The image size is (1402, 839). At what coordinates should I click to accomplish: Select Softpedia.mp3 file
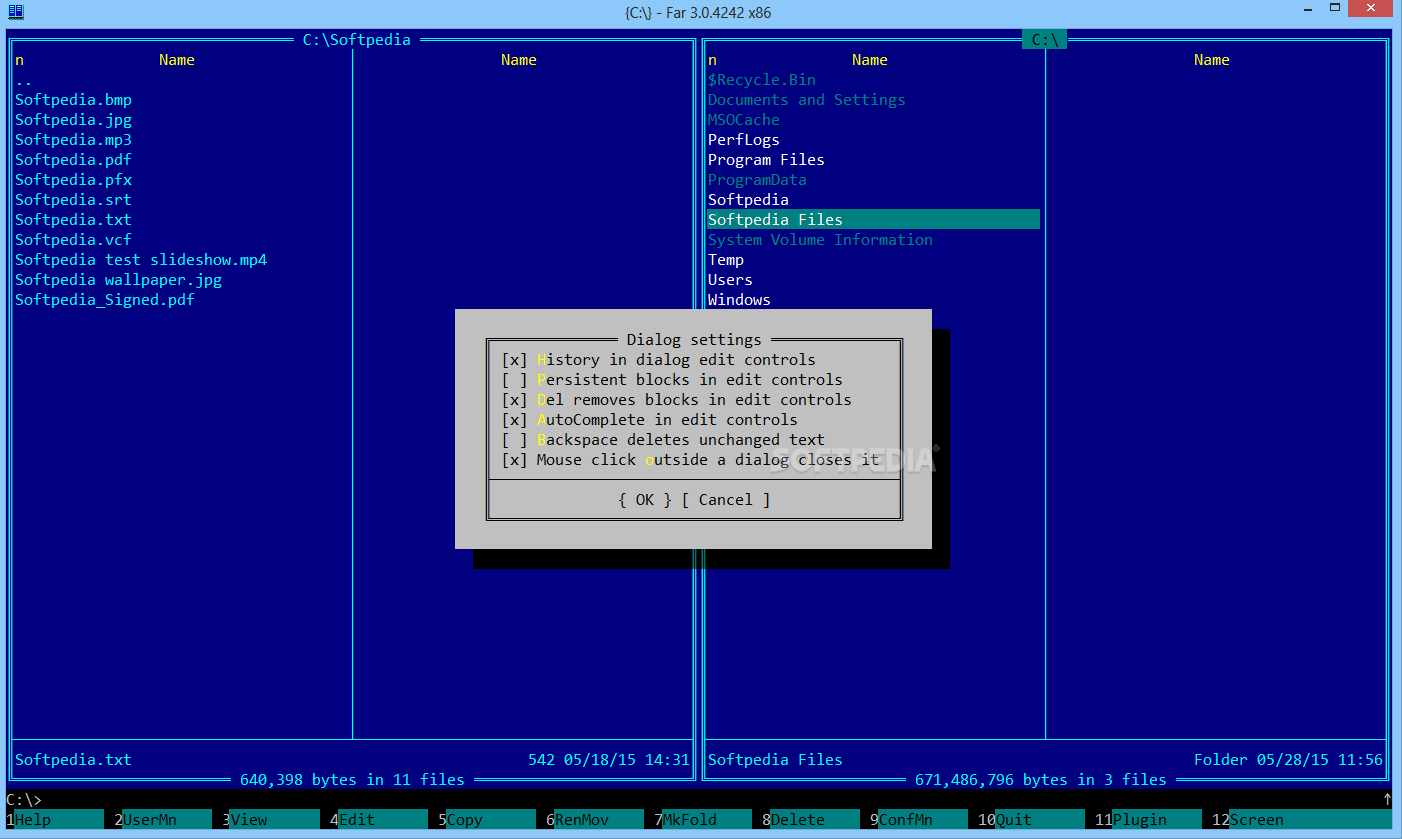(73, 140)
